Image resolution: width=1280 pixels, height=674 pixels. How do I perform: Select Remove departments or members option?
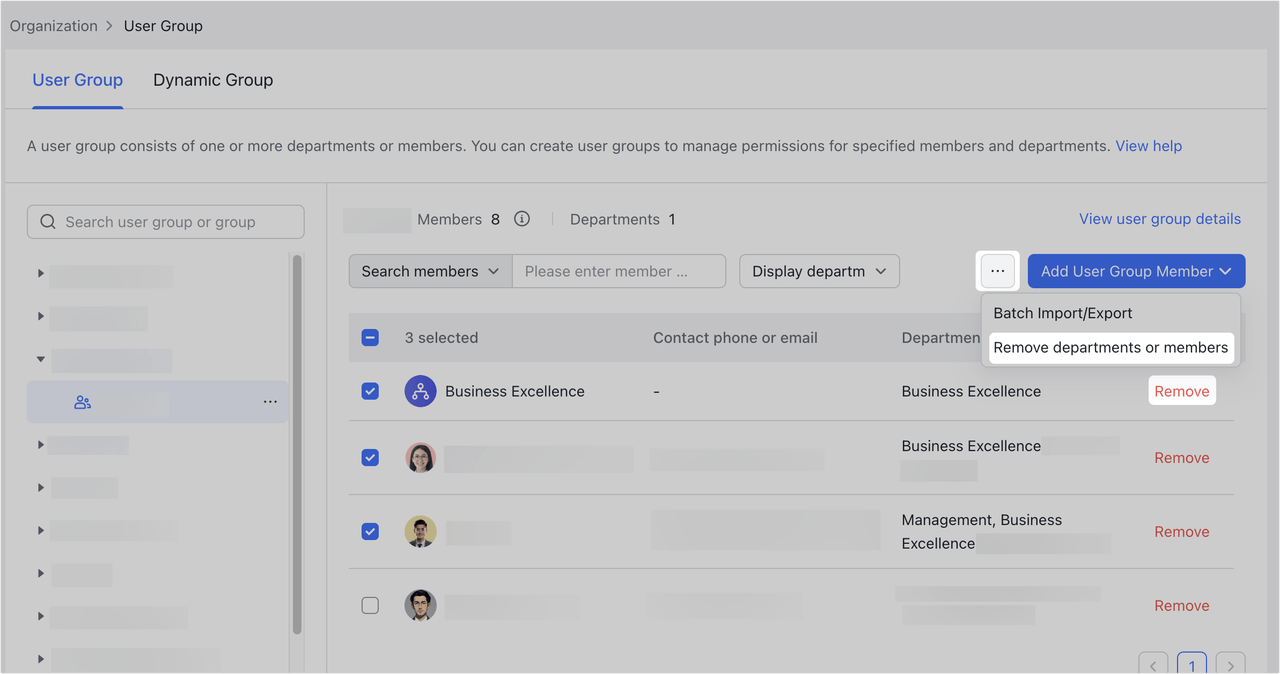pyautogui.click(x=1110, y=347)
